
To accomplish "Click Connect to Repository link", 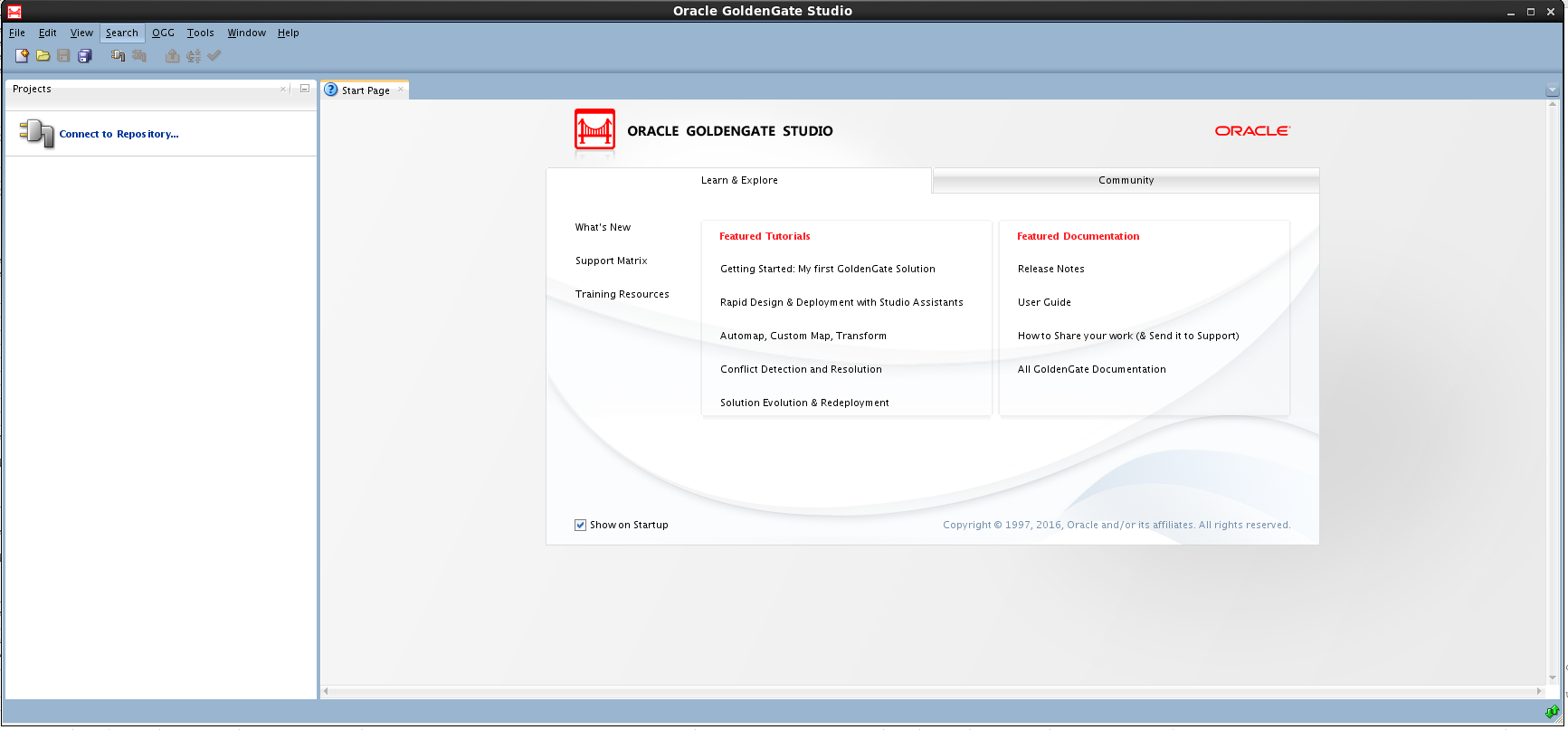I will coord(119,134).
